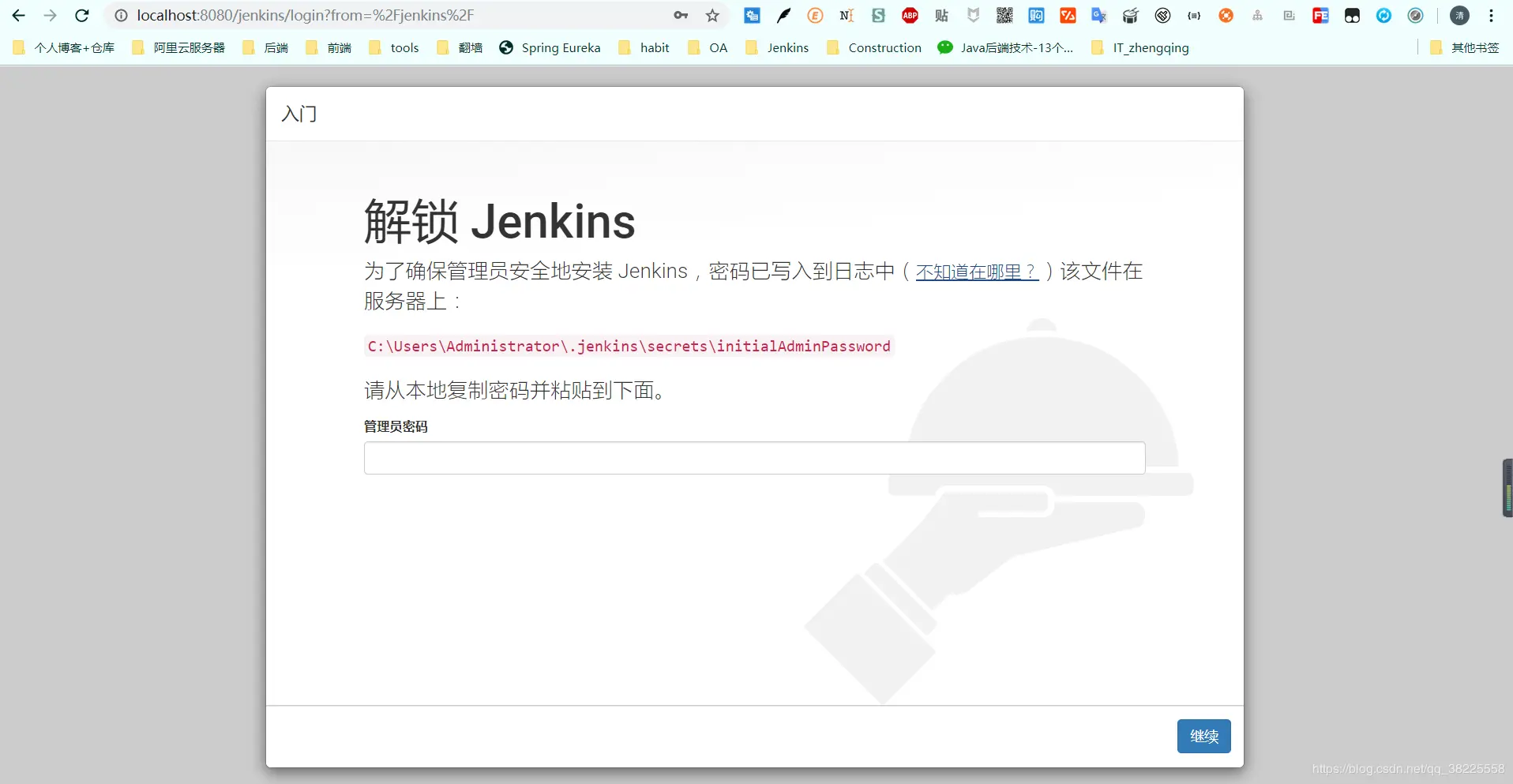This screenshot has width=1513, height=784.
Task: Open the 后端 bookmark folder
Action: 265,47
